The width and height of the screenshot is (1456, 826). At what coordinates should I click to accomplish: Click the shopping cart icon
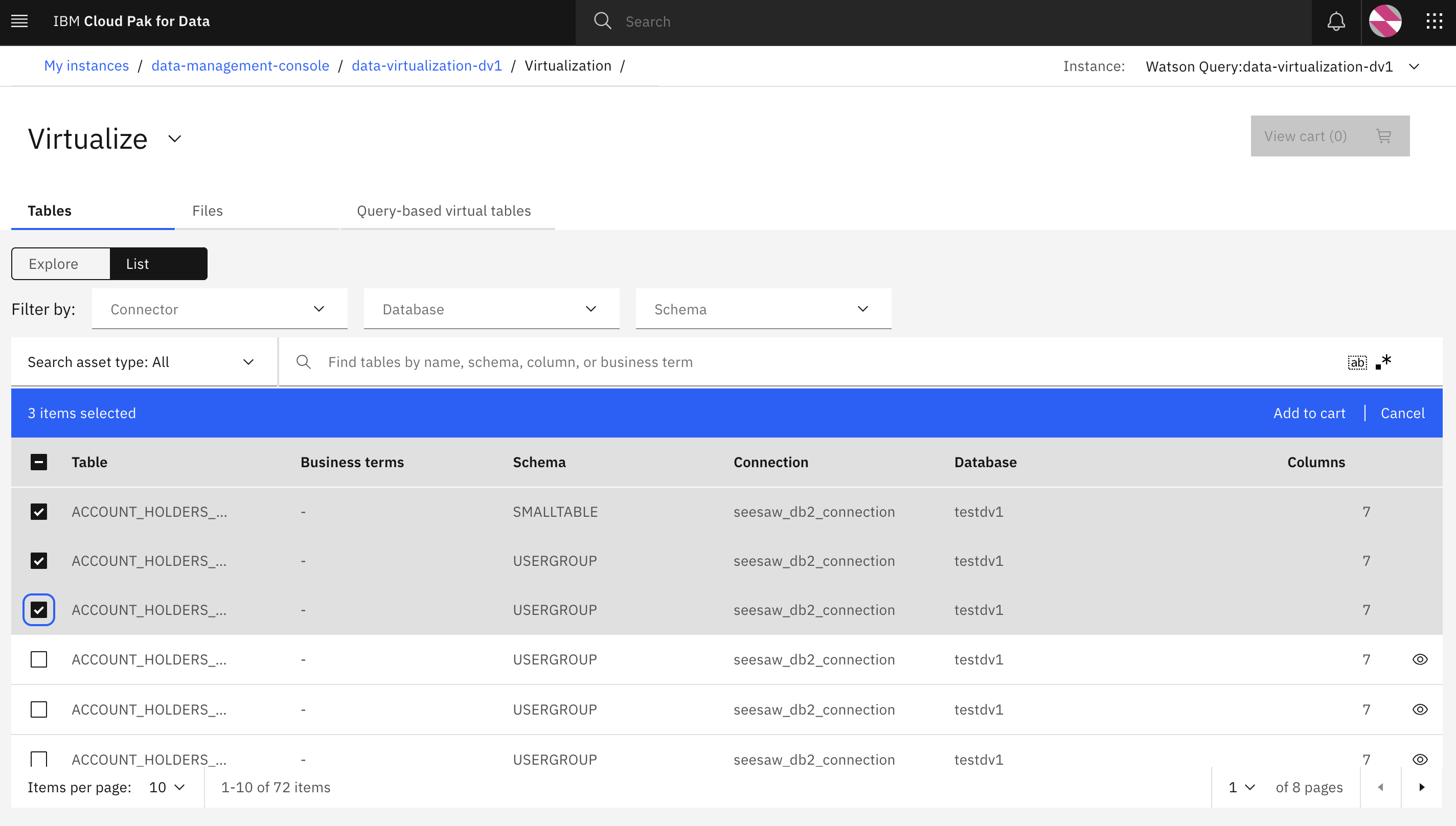pos(1383,136)
